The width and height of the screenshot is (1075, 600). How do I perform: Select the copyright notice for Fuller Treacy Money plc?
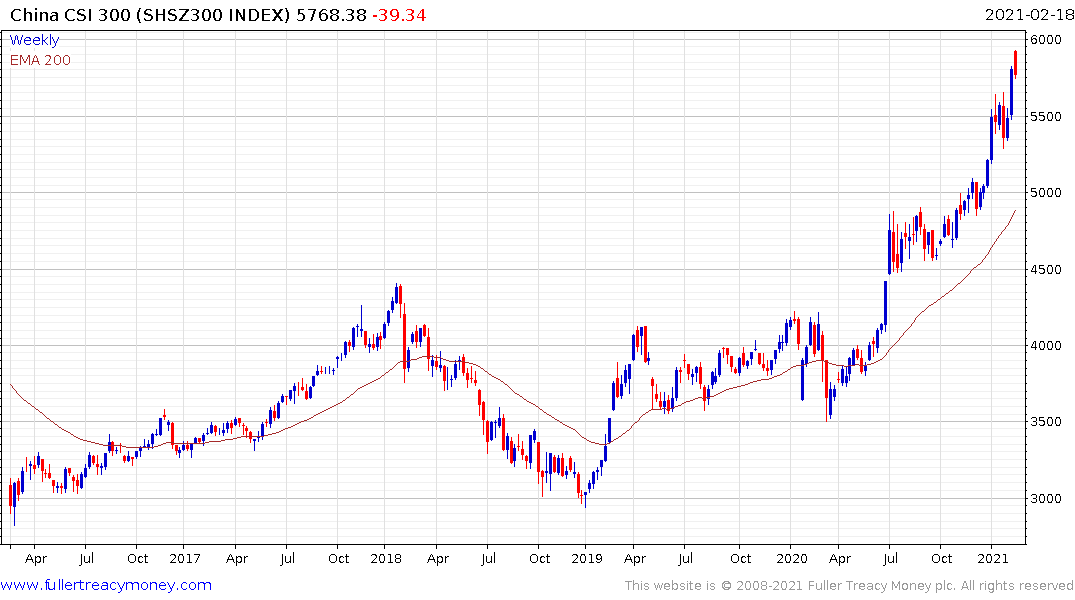pyautogui.click(x=849, y=586)
